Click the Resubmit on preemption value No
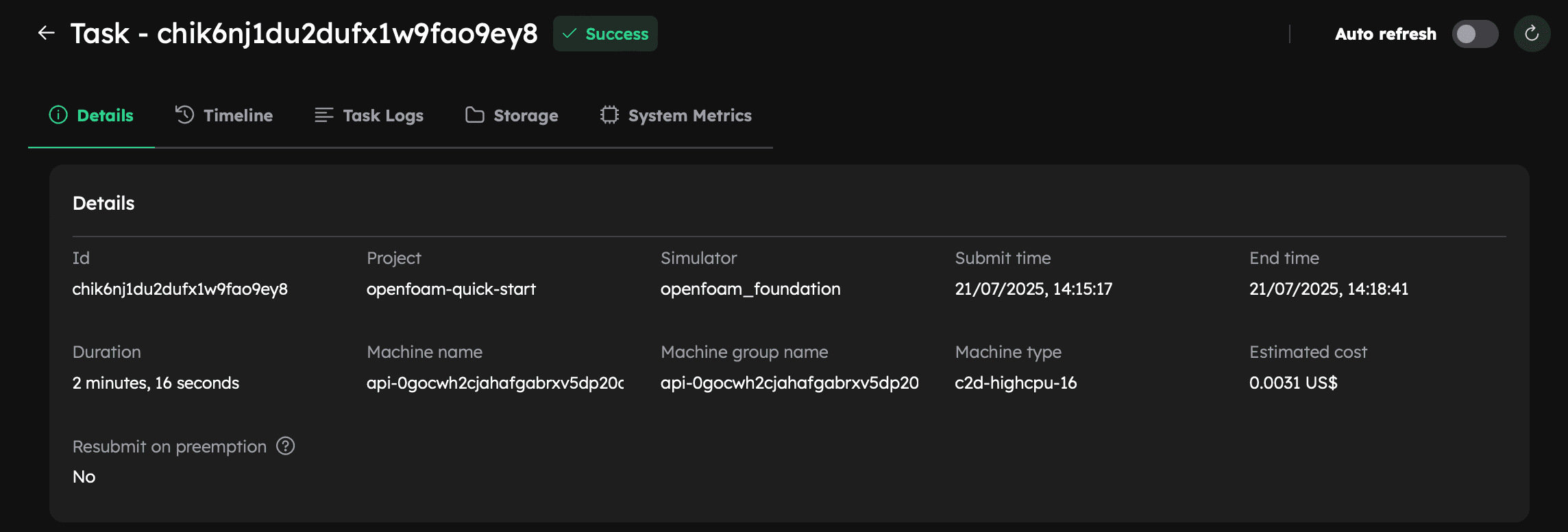Viewport: 1568px width, 532px height. point(84,477)
